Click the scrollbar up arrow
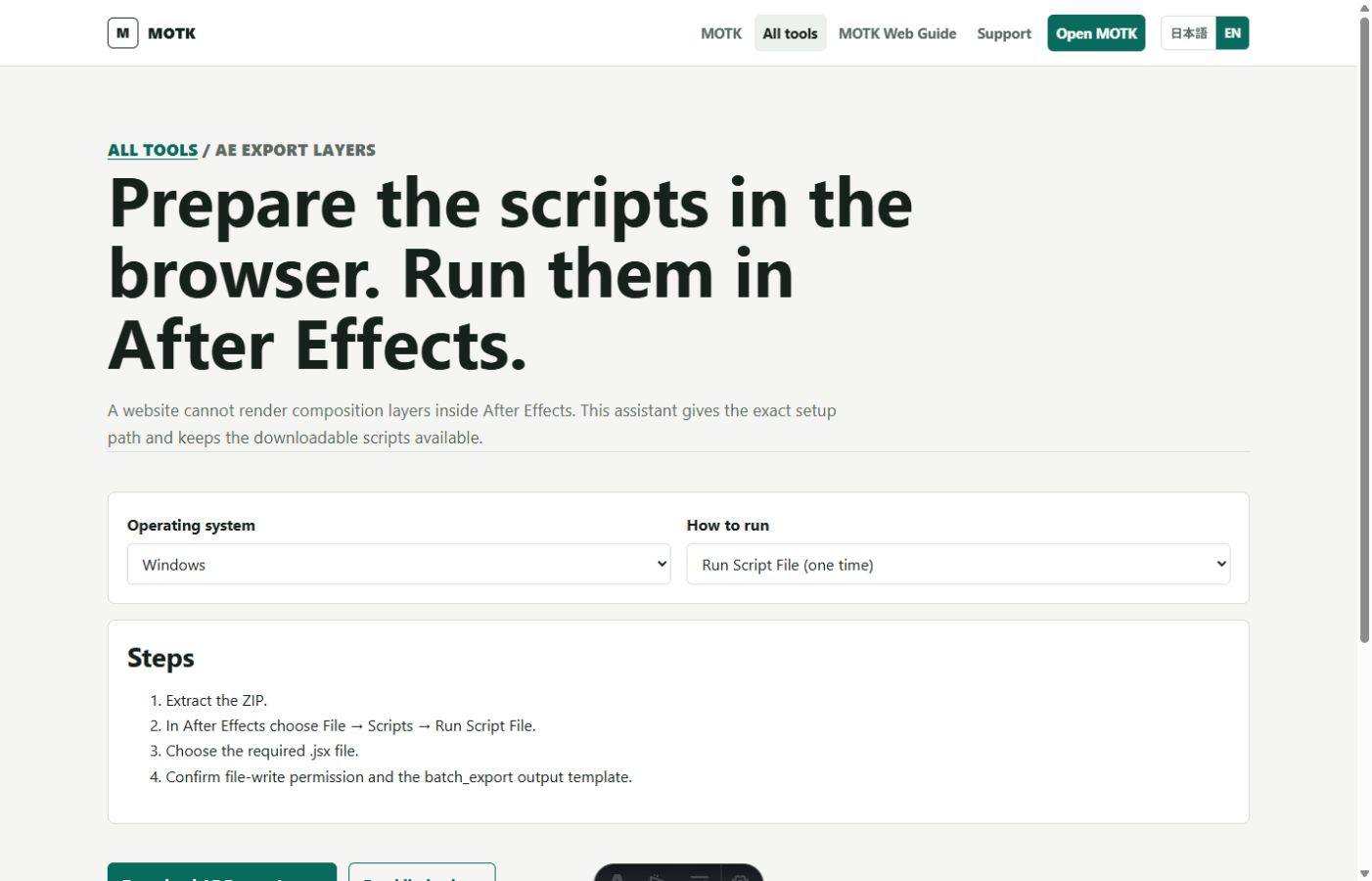 (x=1364, y=8)
